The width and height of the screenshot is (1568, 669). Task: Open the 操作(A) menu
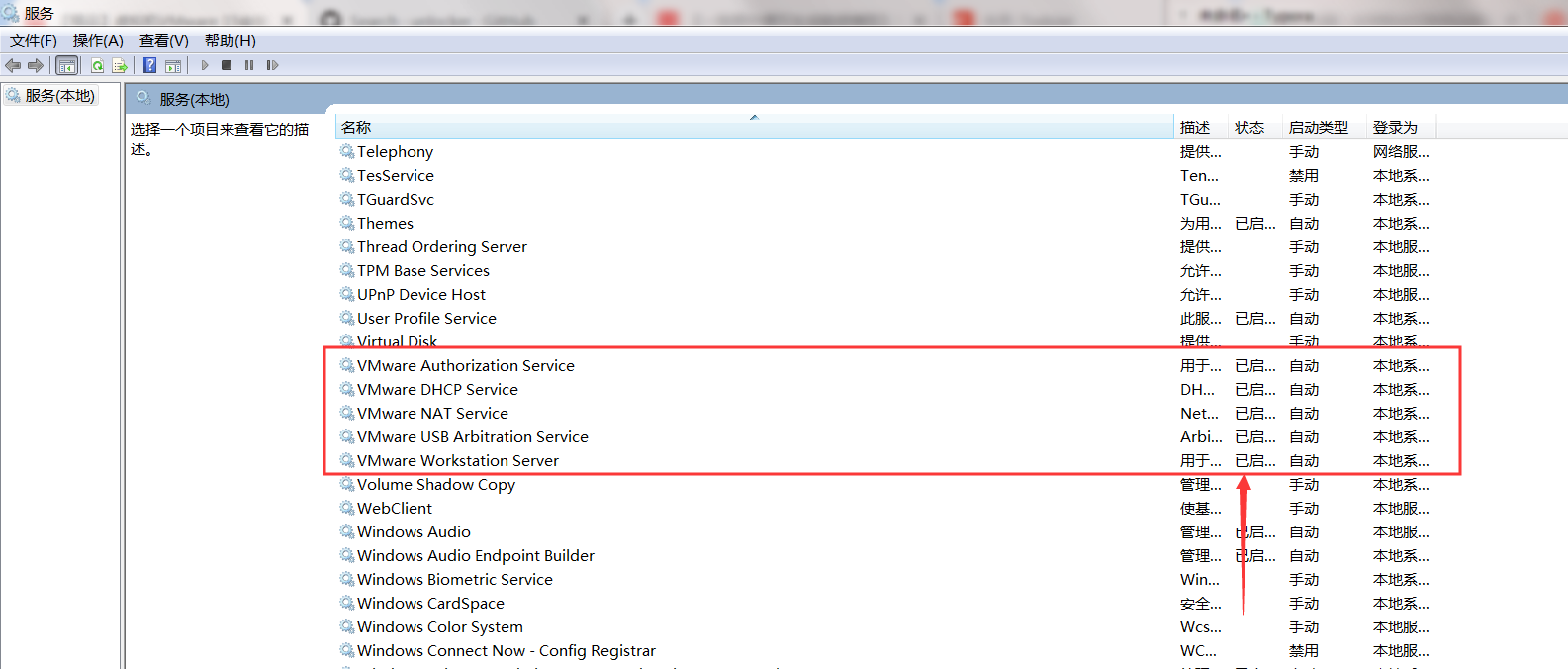[98, 41]
